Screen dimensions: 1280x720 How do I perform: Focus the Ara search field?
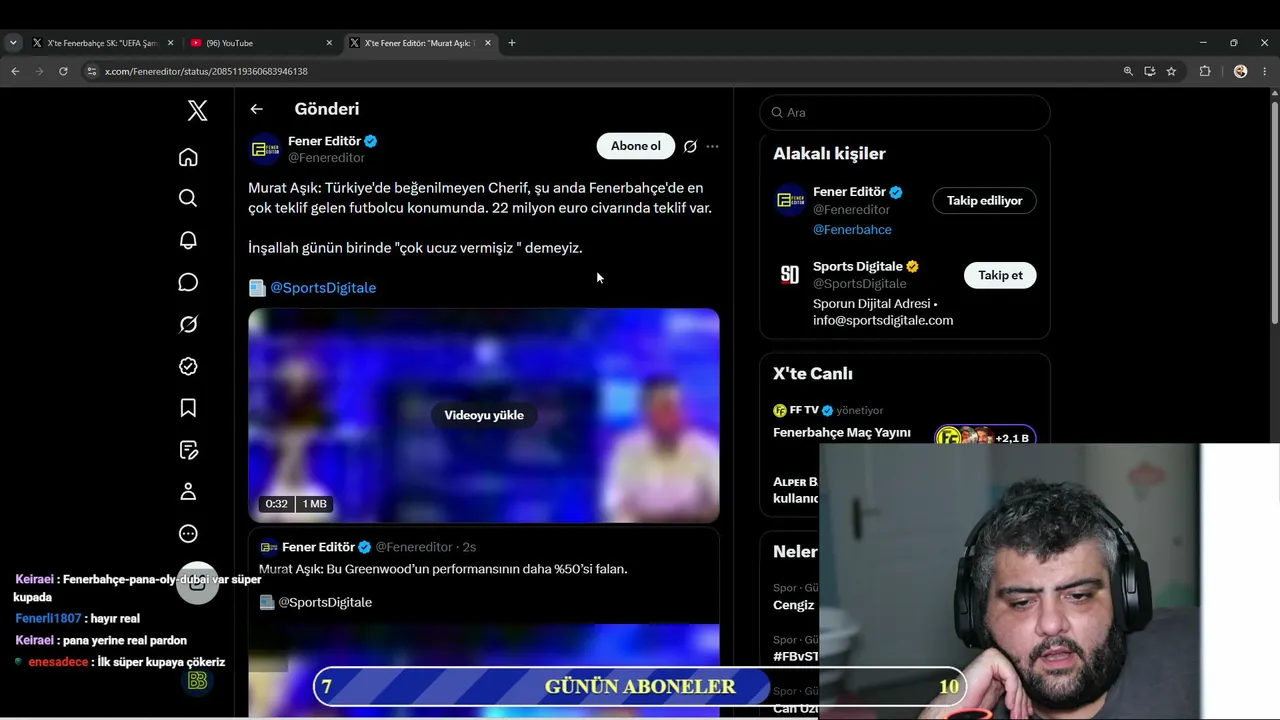pos(905,113)
